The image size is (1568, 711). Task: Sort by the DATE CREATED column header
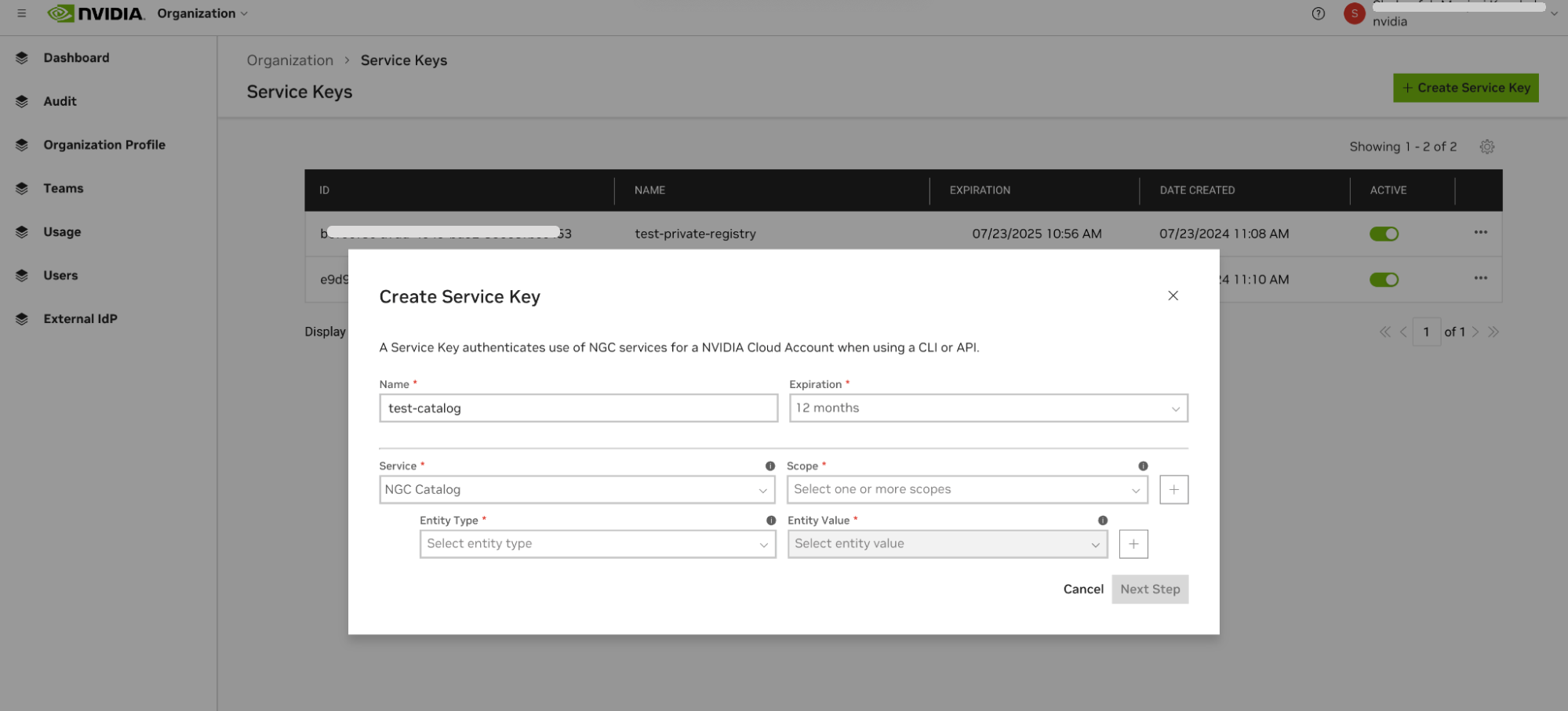[x=1197, y=190]
